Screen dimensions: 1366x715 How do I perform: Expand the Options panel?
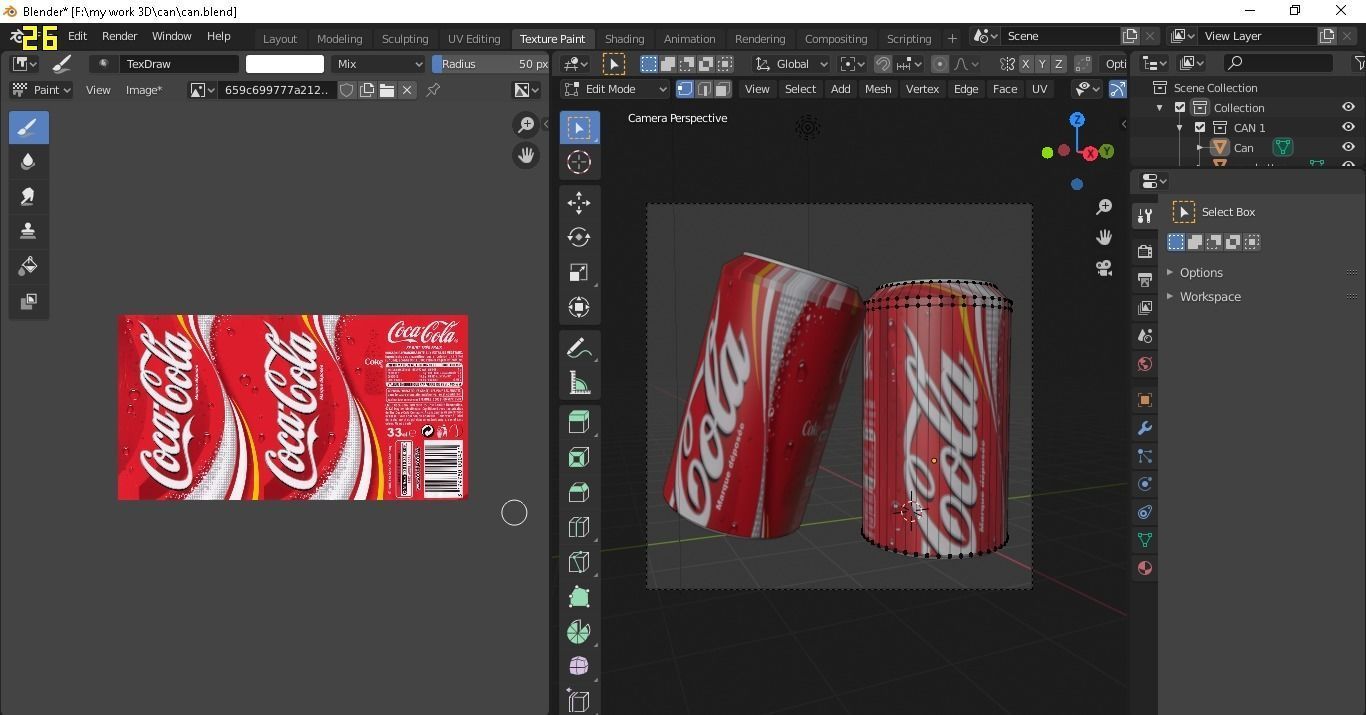1201,272
